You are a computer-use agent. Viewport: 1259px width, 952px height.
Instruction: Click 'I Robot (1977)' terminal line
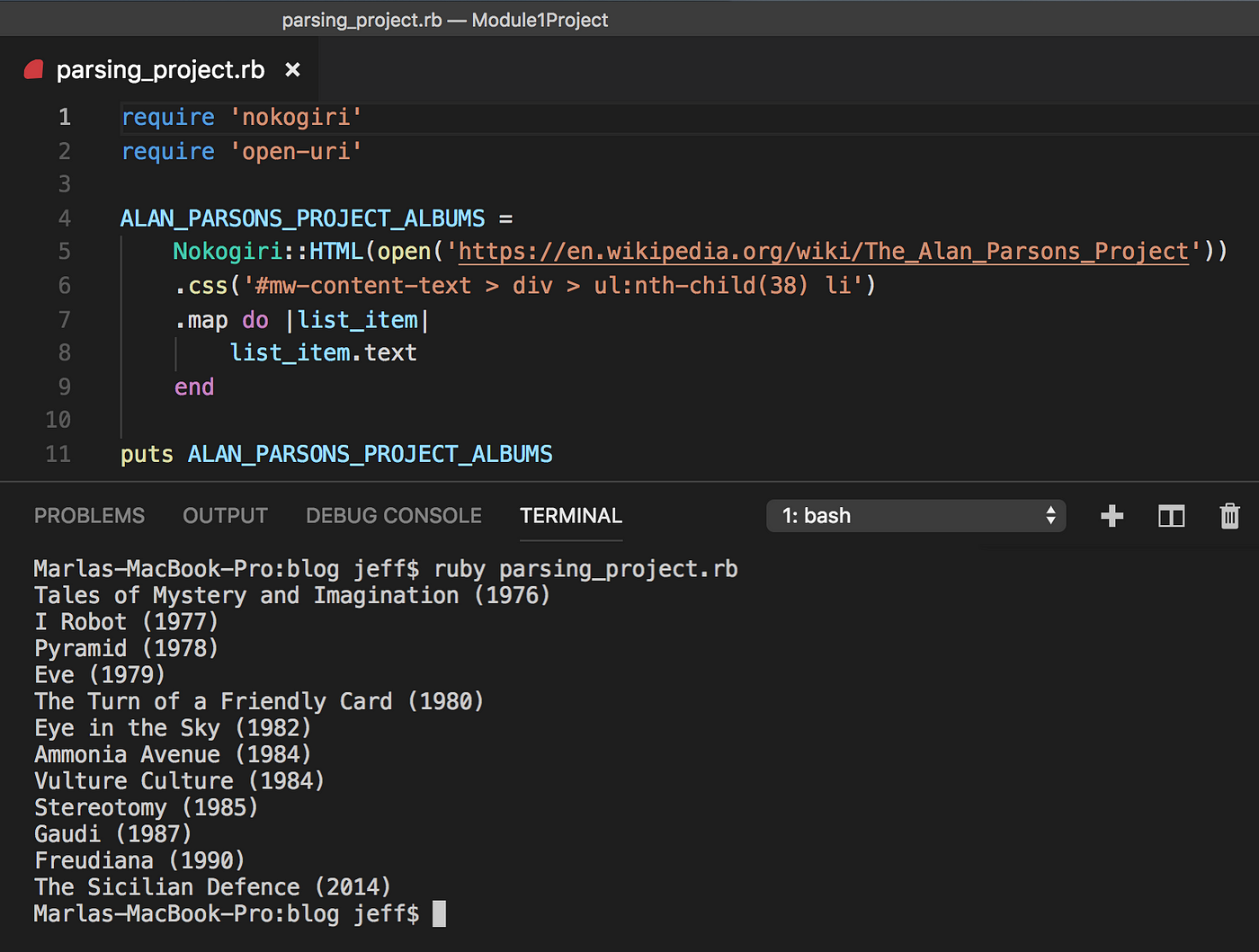(x=126, y=622)
